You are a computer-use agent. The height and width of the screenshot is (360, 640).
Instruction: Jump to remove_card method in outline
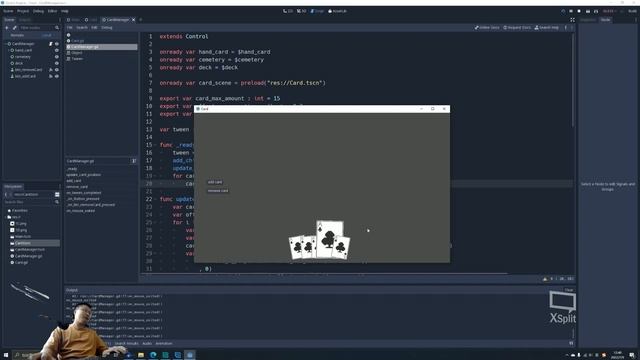[77, 187]
